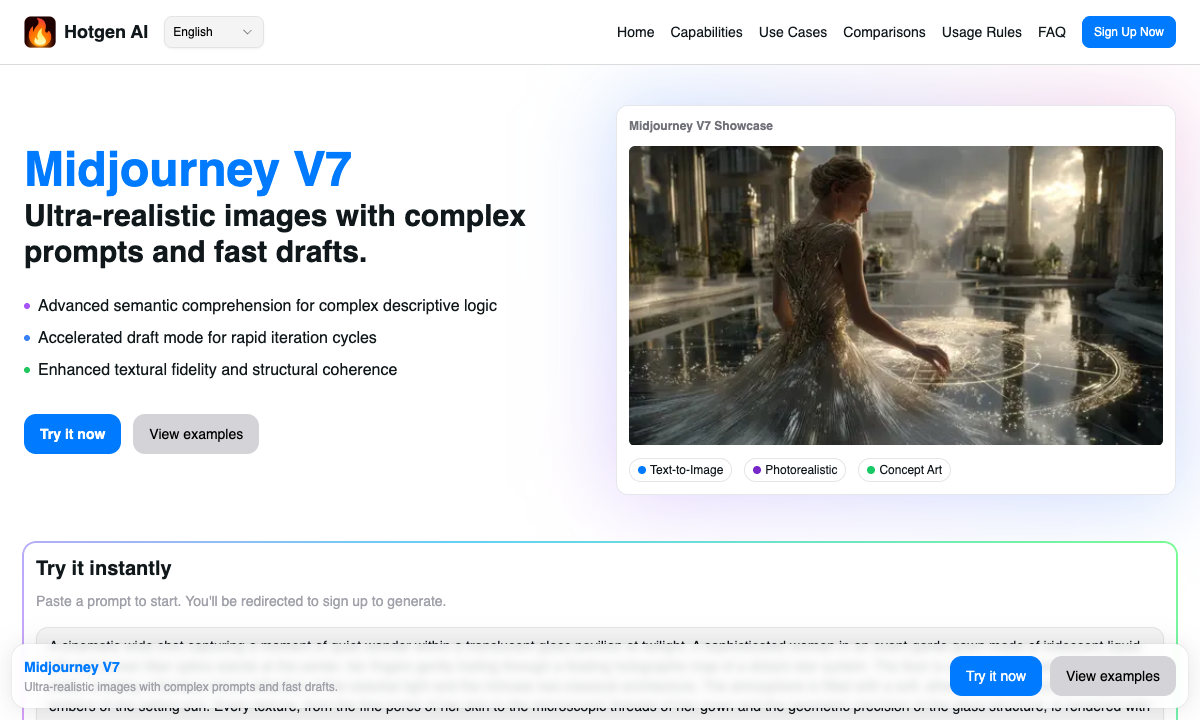Screen dimensions: 1200x720
Task: Open the Usage Rules page link
Action: tap(981, 32)
